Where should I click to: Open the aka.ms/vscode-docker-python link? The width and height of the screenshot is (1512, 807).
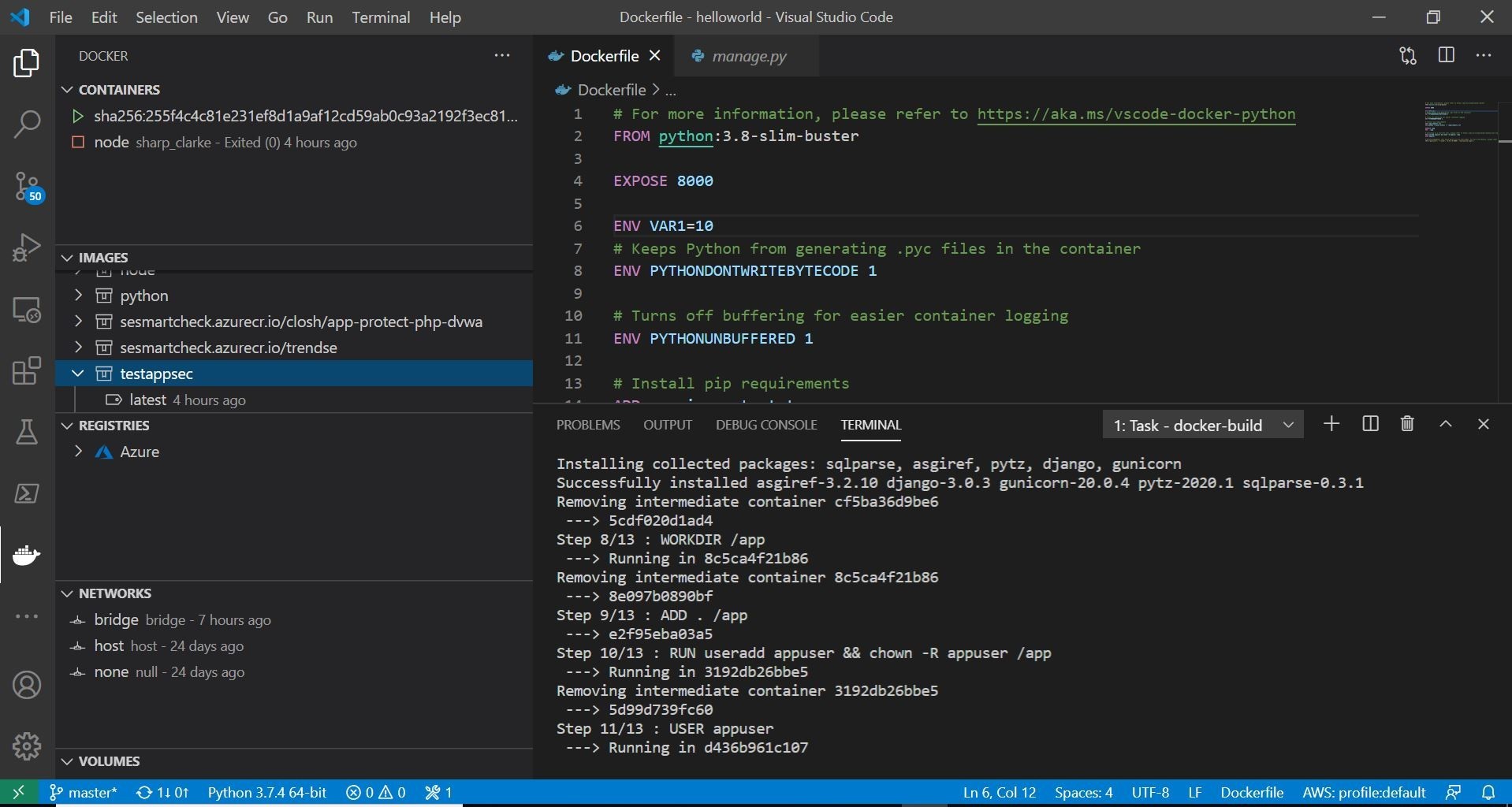click(1136, 114)
